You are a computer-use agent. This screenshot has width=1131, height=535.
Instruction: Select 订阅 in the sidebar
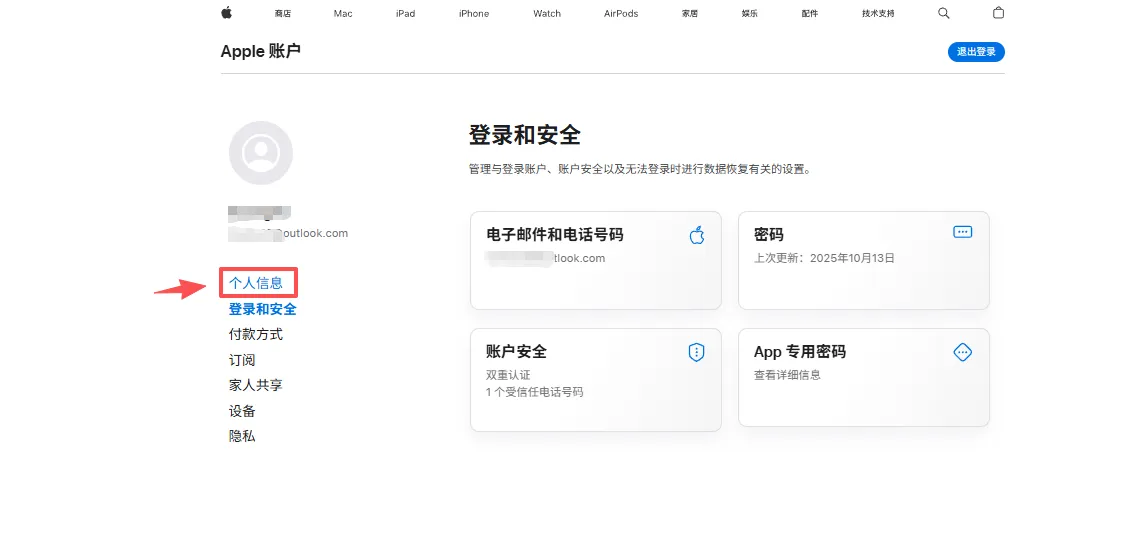(242, 360)
